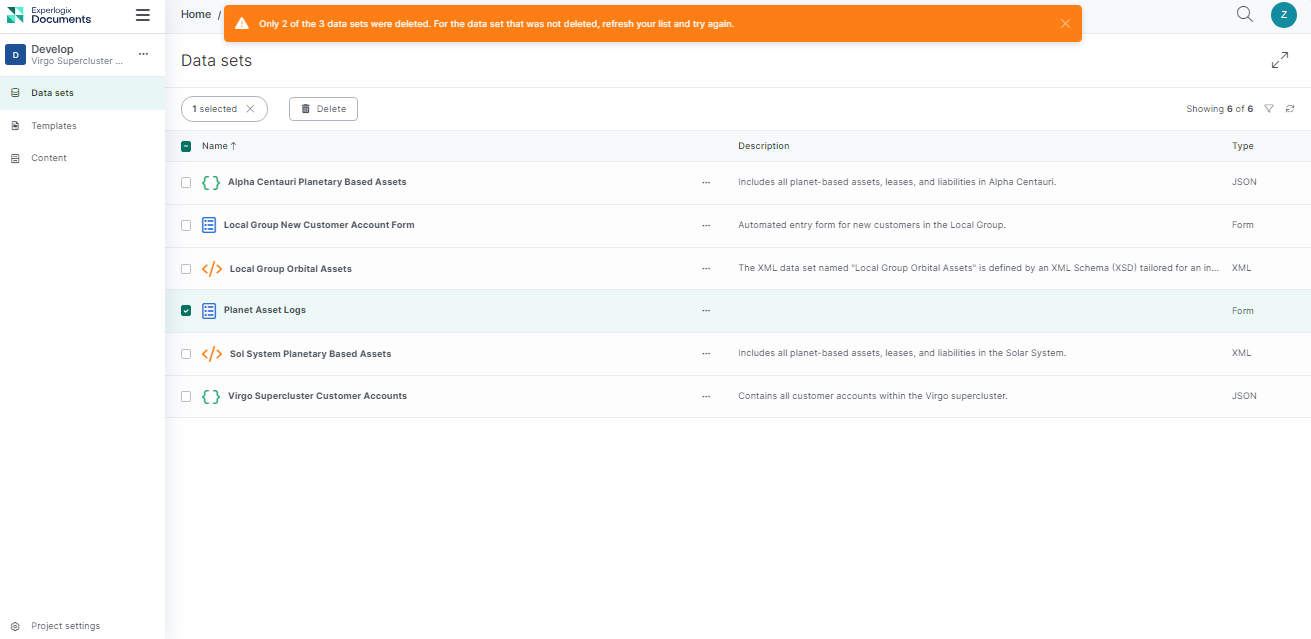Toggle the hamburger sidebar menu
The width and height of the screenshot is (1311, 639).
click(143, 15)
